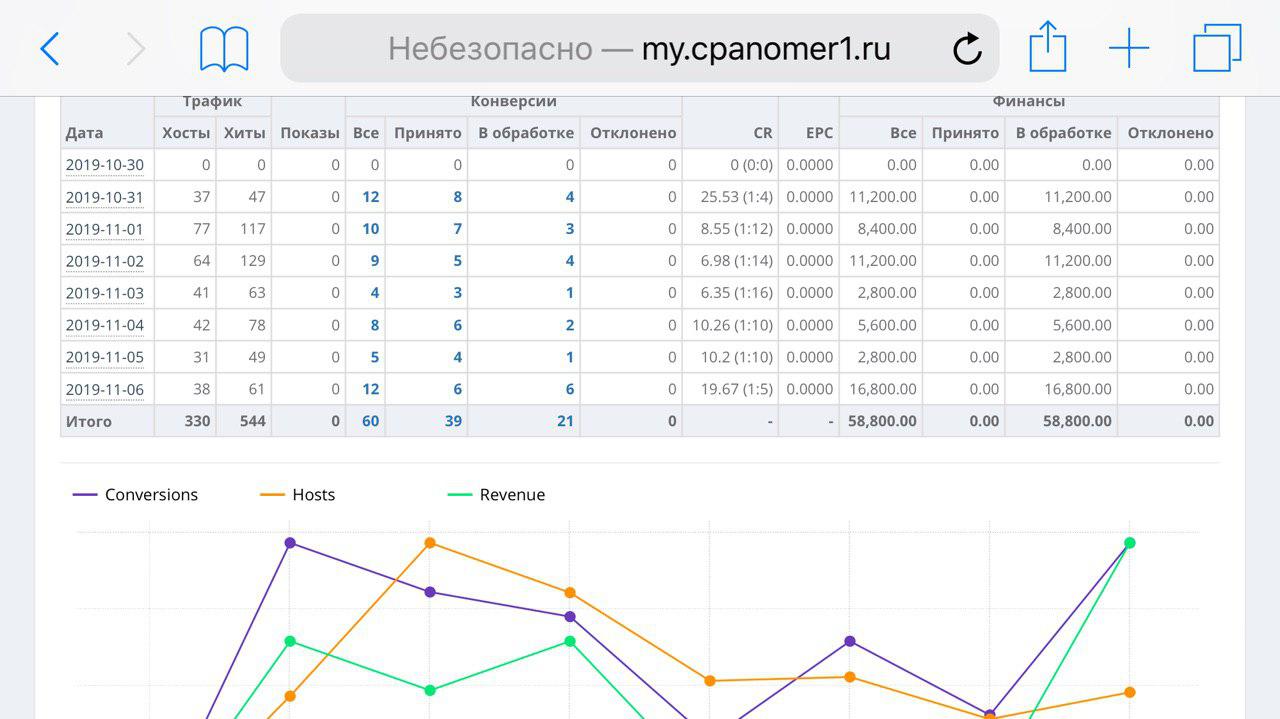Click total conversions value 60 in Итого row
1280x719 pixels.
[370, 421]
